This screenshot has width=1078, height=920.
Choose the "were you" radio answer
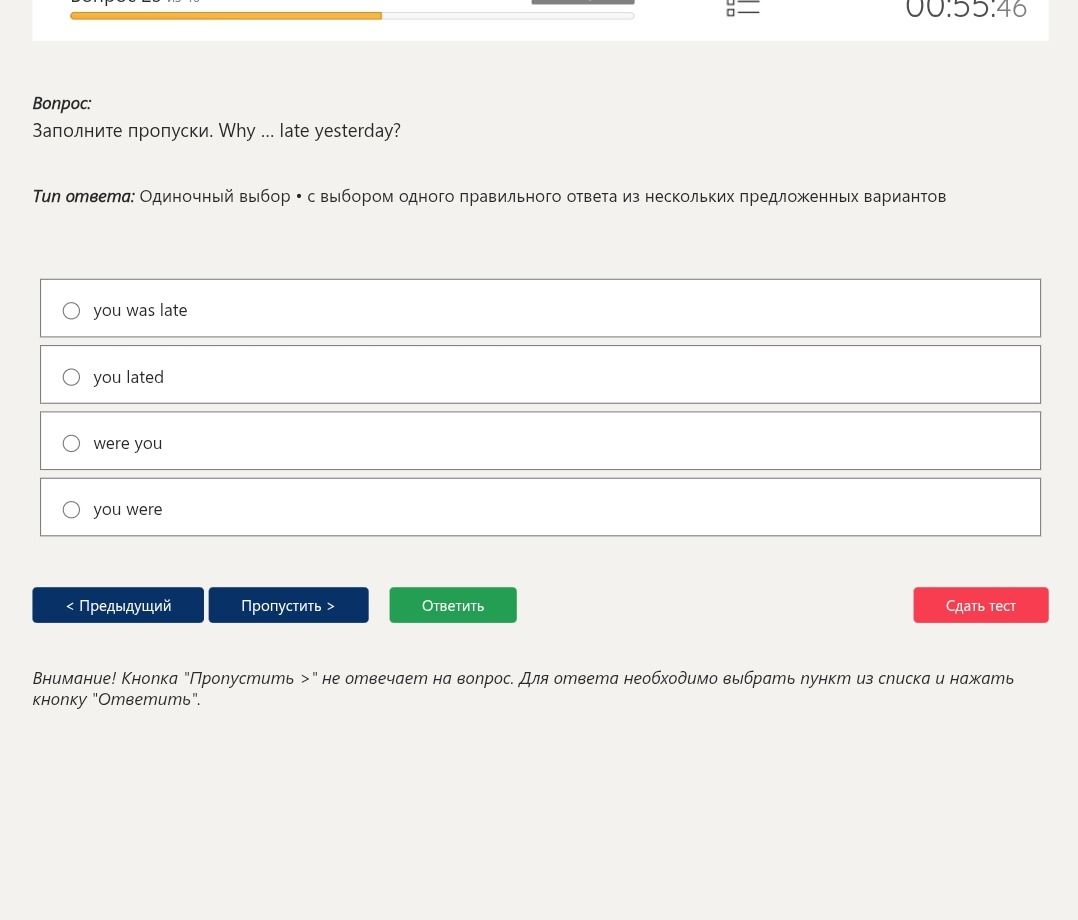point(72,443)
